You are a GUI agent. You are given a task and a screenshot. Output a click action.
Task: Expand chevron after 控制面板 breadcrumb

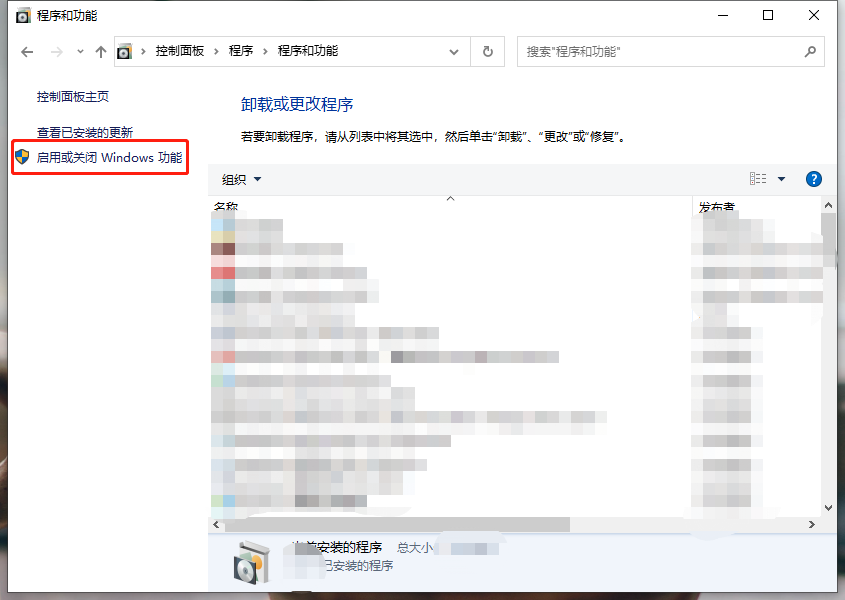(x=216, y=52)
